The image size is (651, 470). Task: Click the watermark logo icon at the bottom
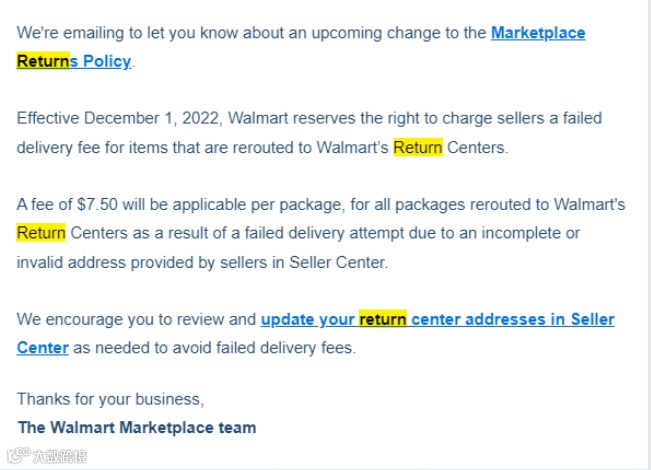click(19, 455)
